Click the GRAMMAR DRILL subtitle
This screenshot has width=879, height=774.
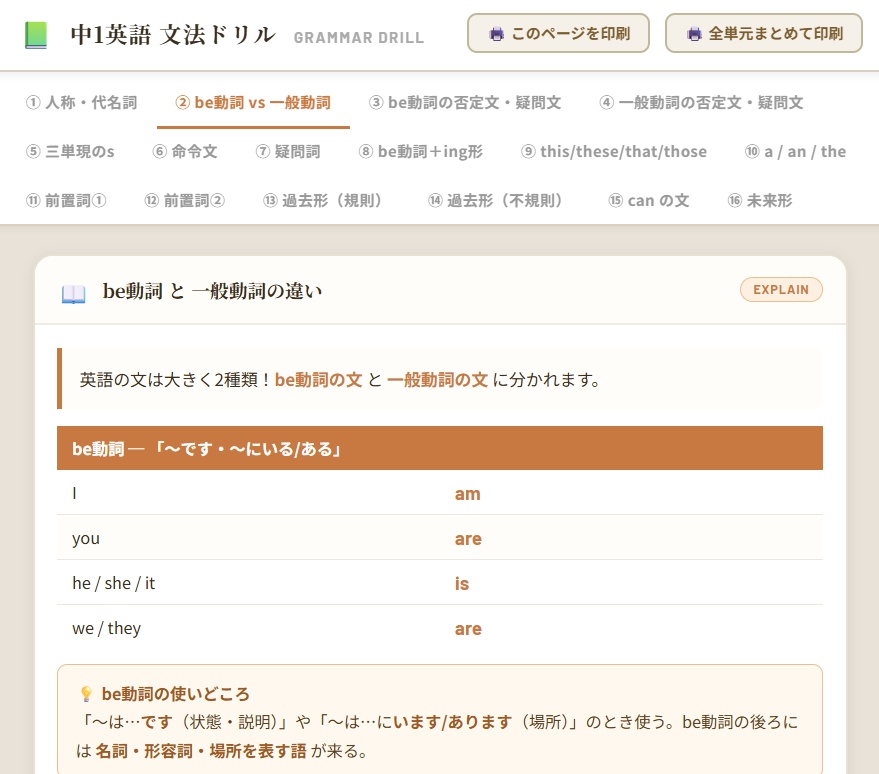pos(359,38)
